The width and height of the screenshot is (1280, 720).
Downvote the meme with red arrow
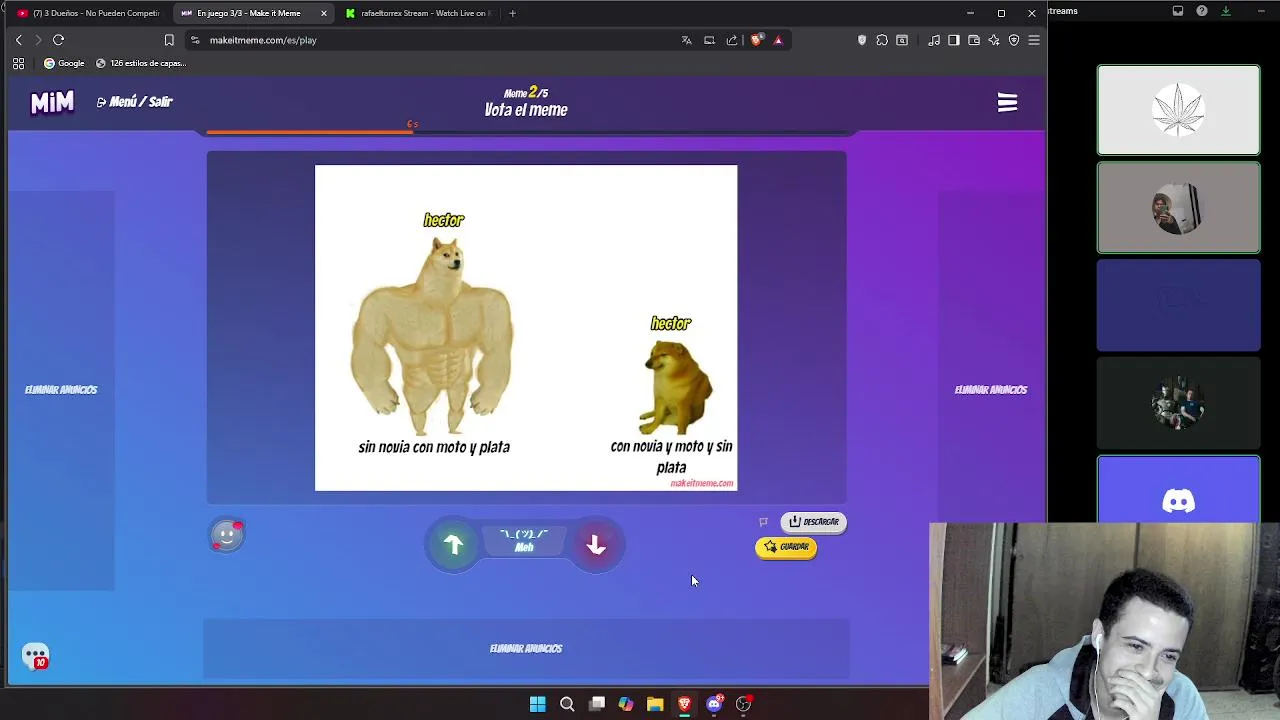596,544
